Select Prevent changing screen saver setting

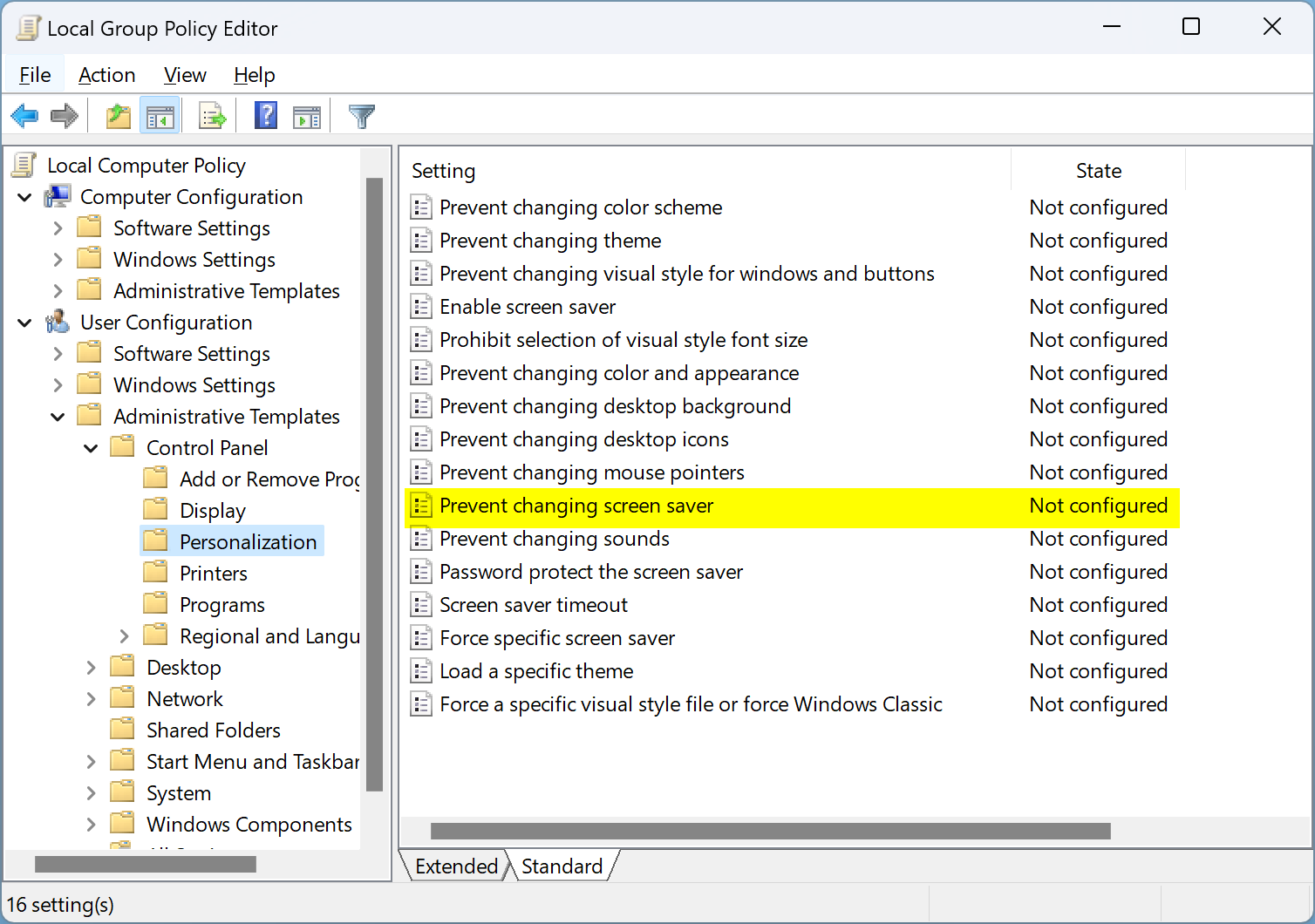click(793, 506)
